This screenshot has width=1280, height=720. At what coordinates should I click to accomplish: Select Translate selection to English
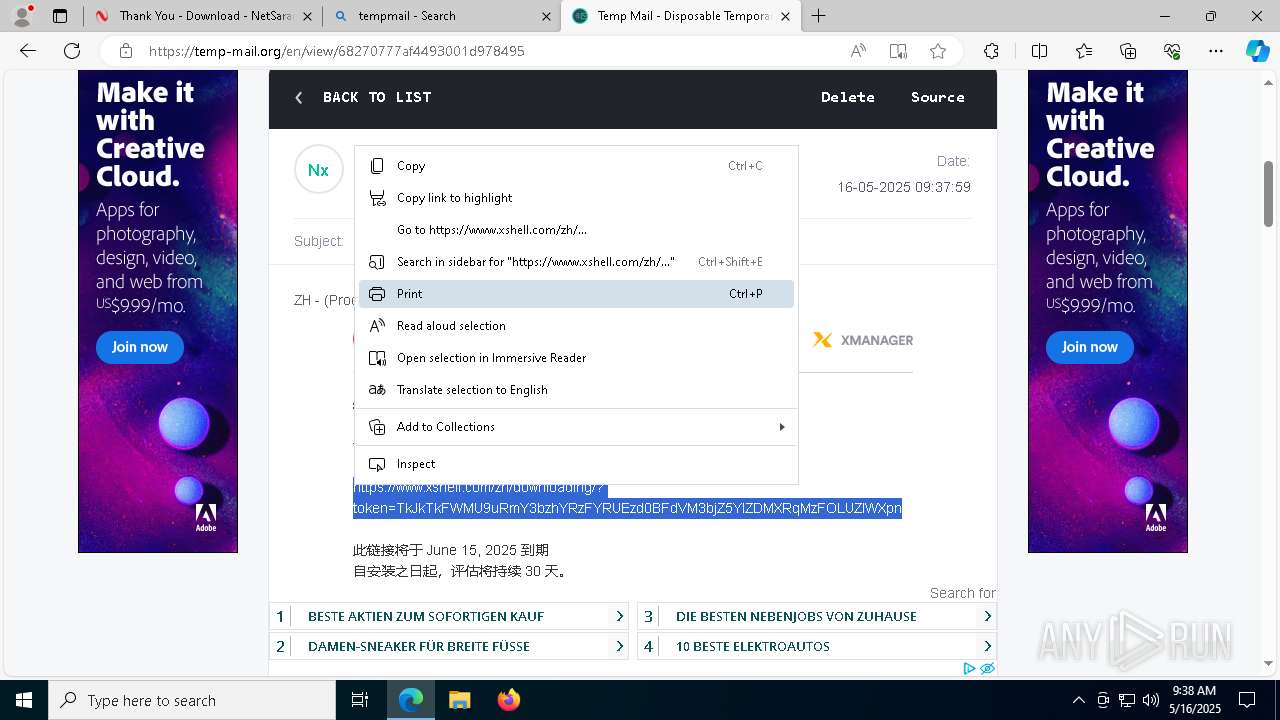click(576, 390)
